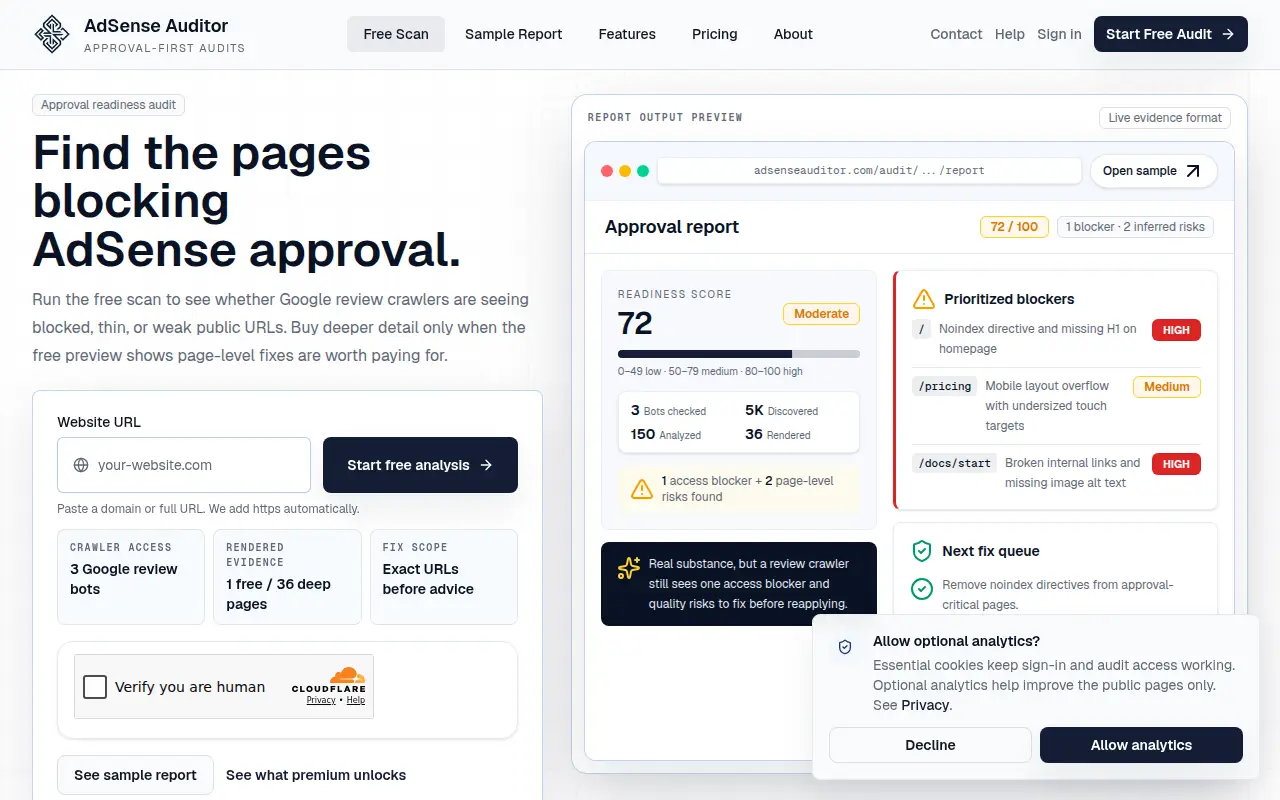Screen dimensions: 1280x800
Task: Open the Free Scan nav tab
Action: coord(396,34)
